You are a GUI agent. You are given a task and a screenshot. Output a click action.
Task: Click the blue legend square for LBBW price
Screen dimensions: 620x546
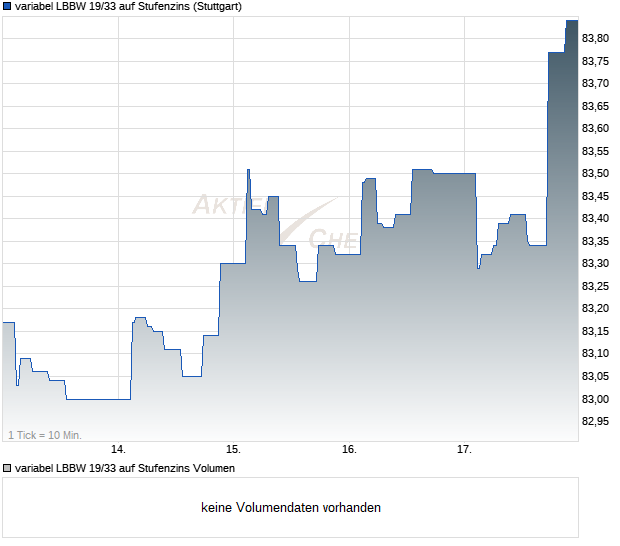[7, 7]
